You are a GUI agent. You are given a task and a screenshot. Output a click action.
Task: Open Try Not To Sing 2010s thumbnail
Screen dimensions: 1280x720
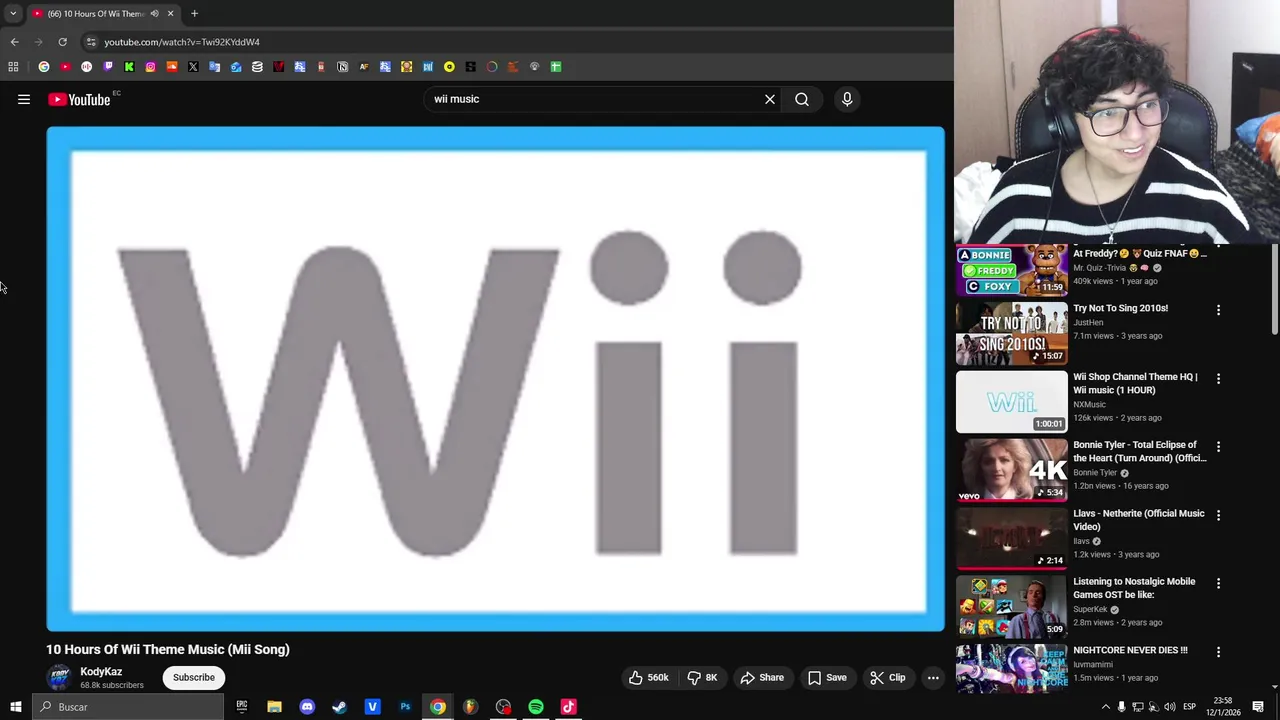coord(1011,333)
